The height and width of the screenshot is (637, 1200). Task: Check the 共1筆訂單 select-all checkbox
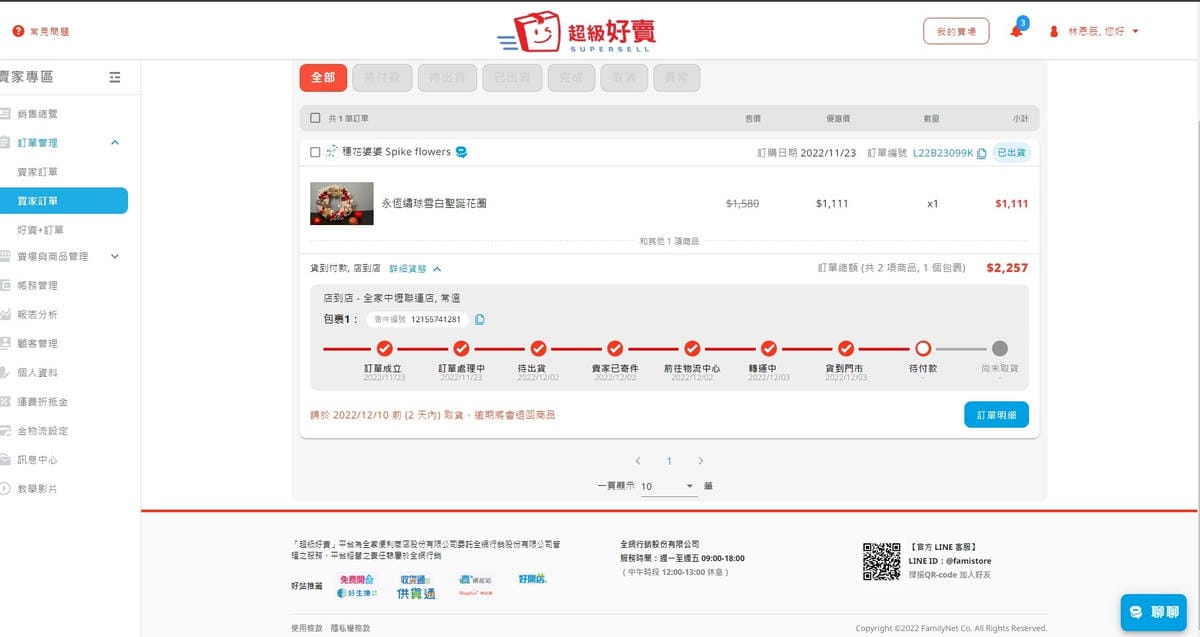tap(315, 117)
